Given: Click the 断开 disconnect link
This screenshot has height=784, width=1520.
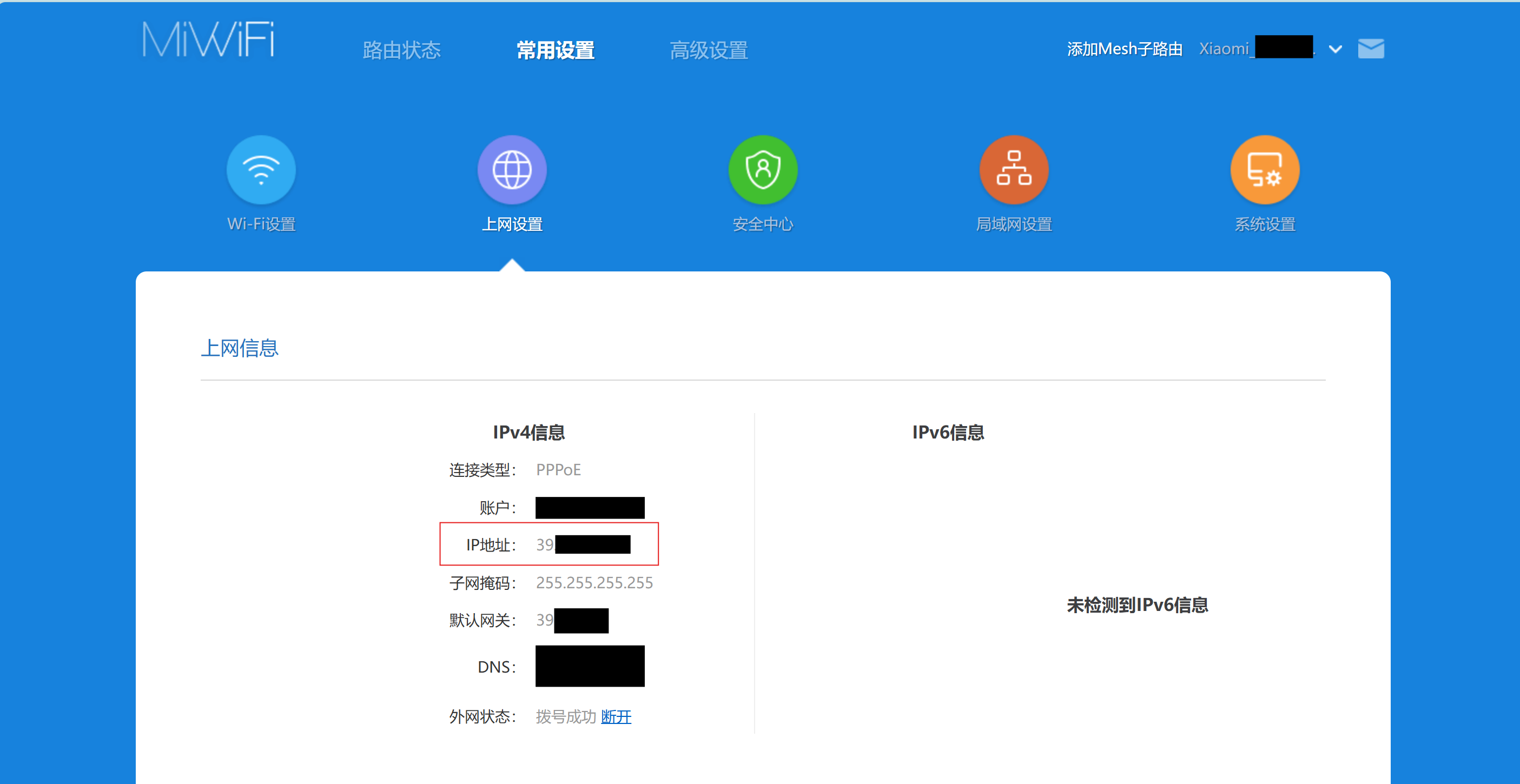Looking at the screenshot, I should (x=616, y=716).
